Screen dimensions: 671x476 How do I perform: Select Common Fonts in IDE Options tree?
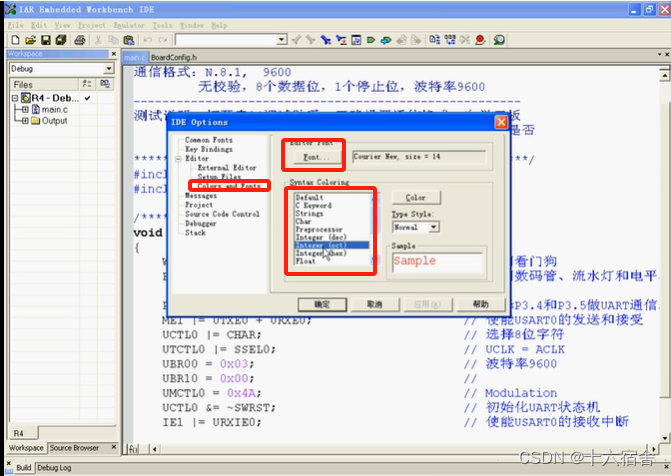tap(209, 140)
